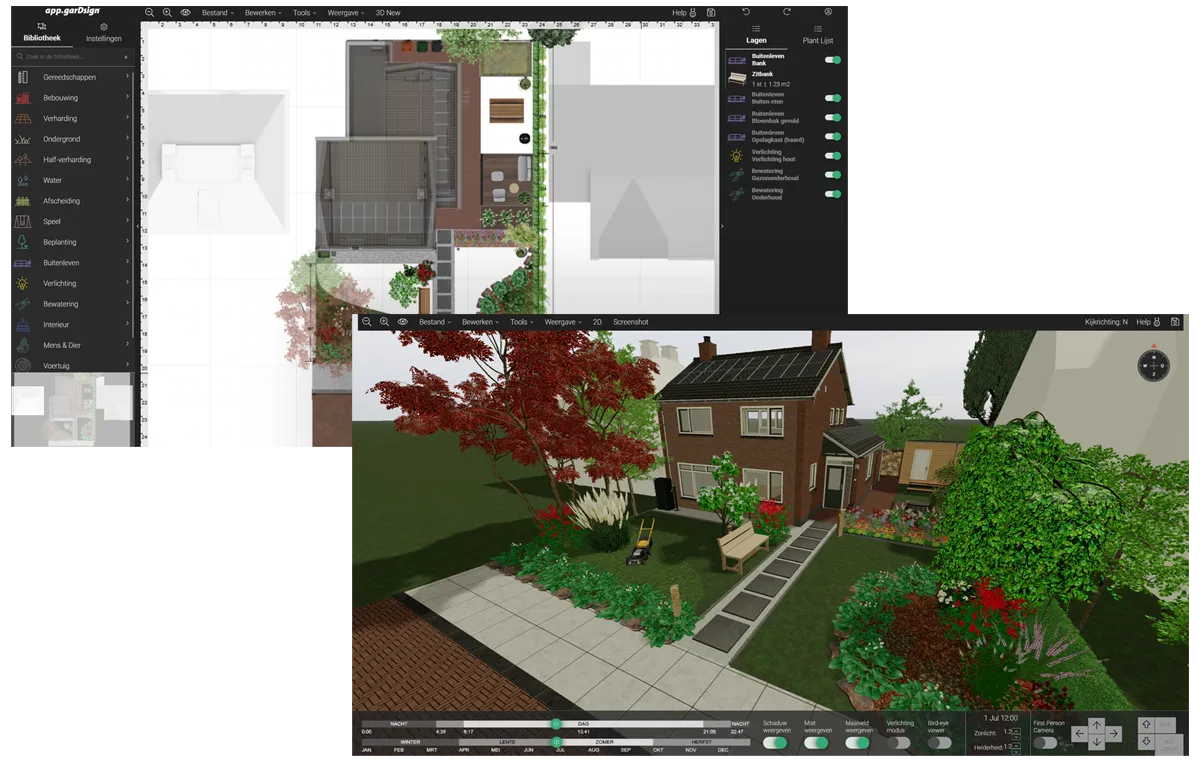Screen dimensions: 1200x762
Task: Open the Gereedschappen library category icon
Action: [22, 77]
